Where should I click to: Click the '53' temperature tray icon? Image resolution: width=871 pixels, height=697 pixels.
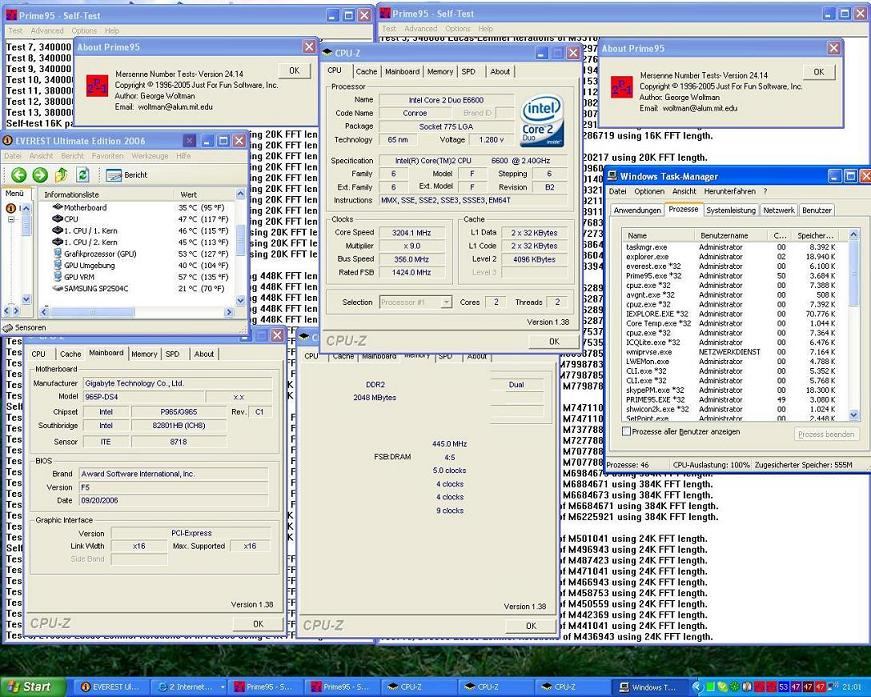(x=784, y=687)
